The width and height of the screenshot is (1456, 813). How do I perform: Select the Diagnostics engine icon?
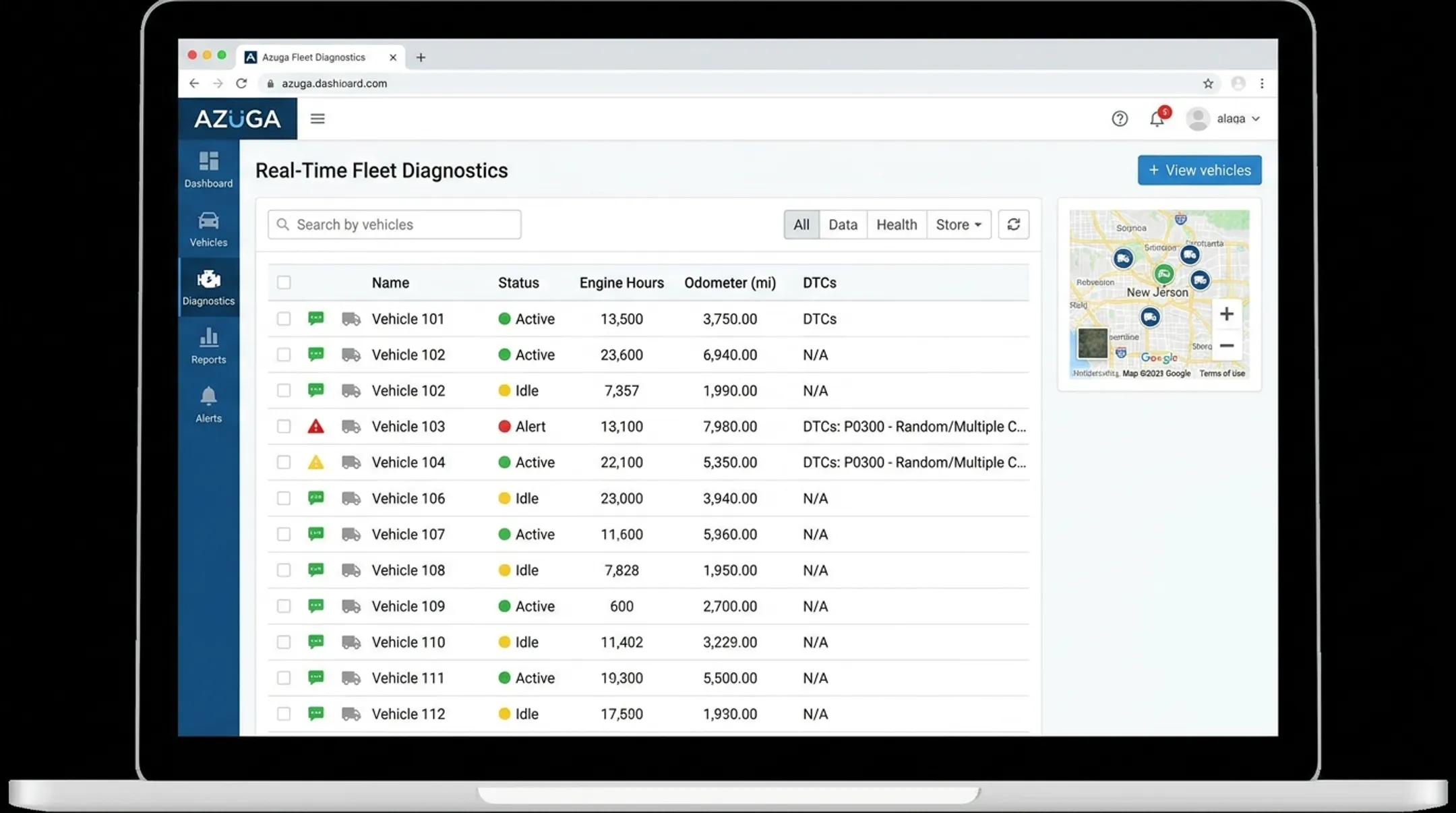(x=208, y=279)
